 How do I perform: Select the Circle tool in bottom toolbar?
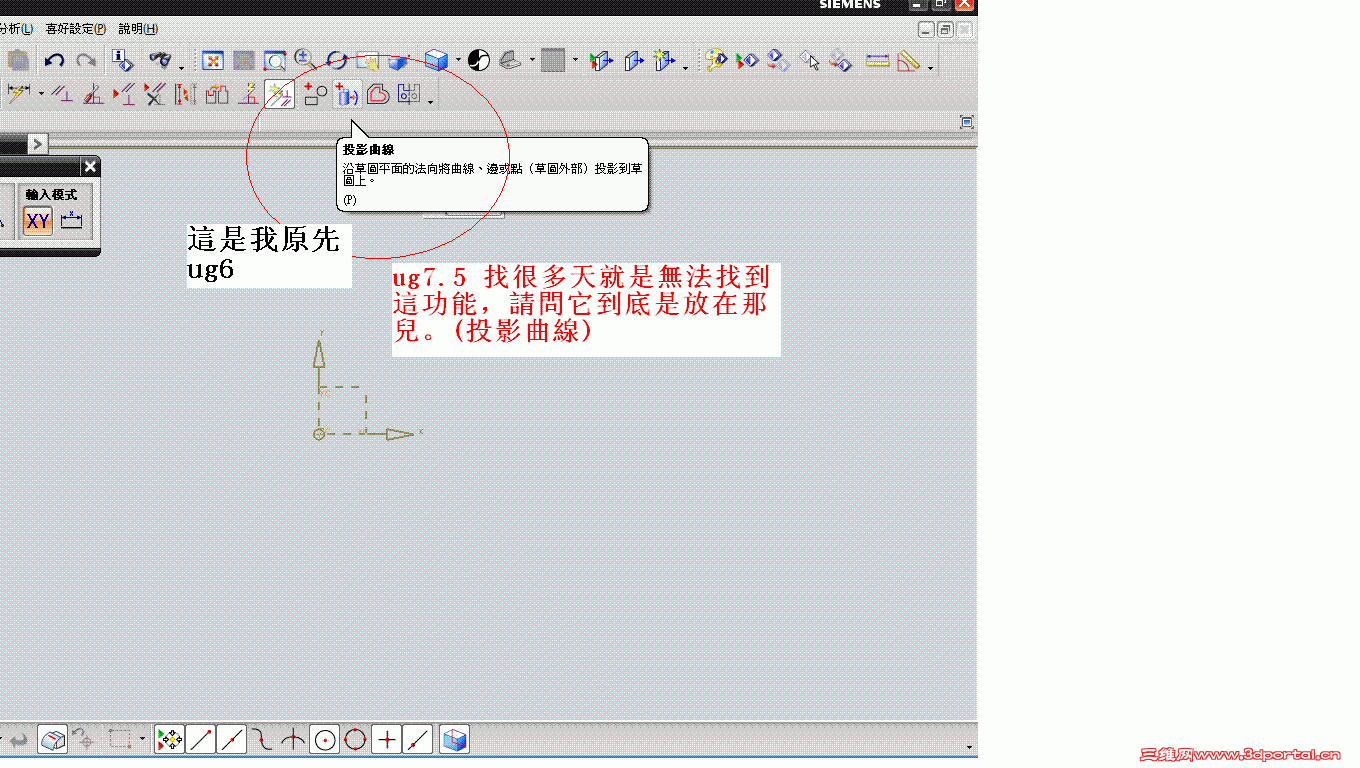(325, 739)
